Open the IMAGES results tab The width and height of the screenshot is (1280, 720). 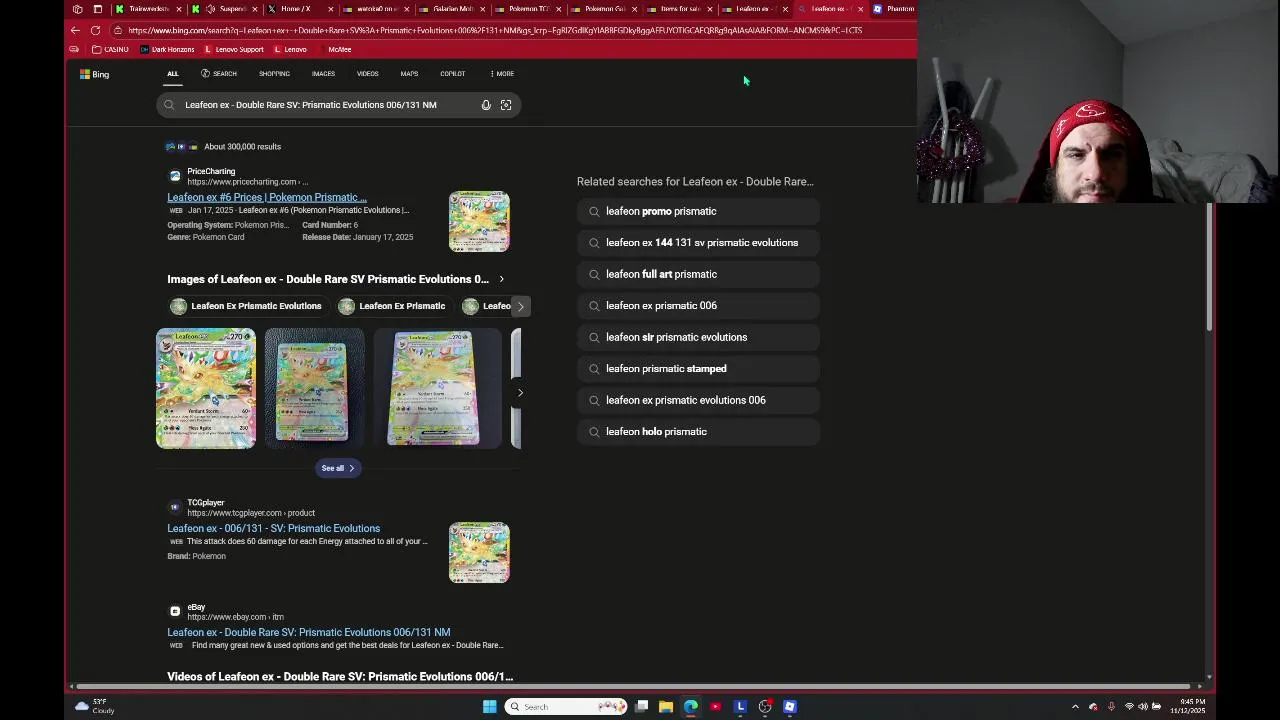pyautogui.click(x=323, y=74)
